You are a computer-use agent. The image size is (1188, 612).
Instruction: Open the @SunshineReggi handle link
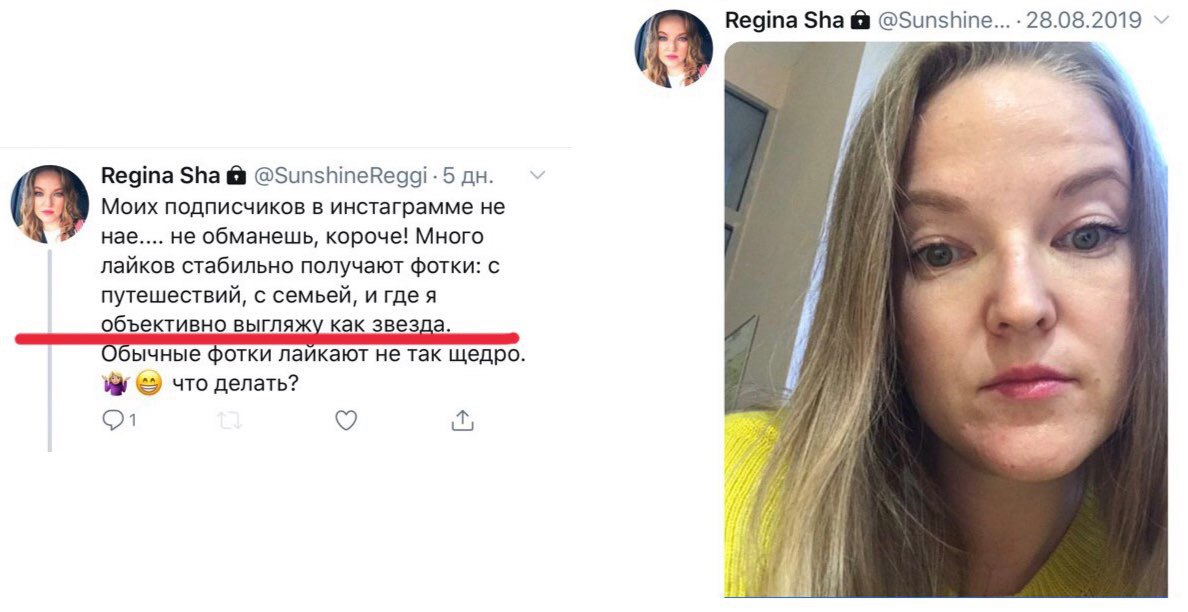[339, 176]
